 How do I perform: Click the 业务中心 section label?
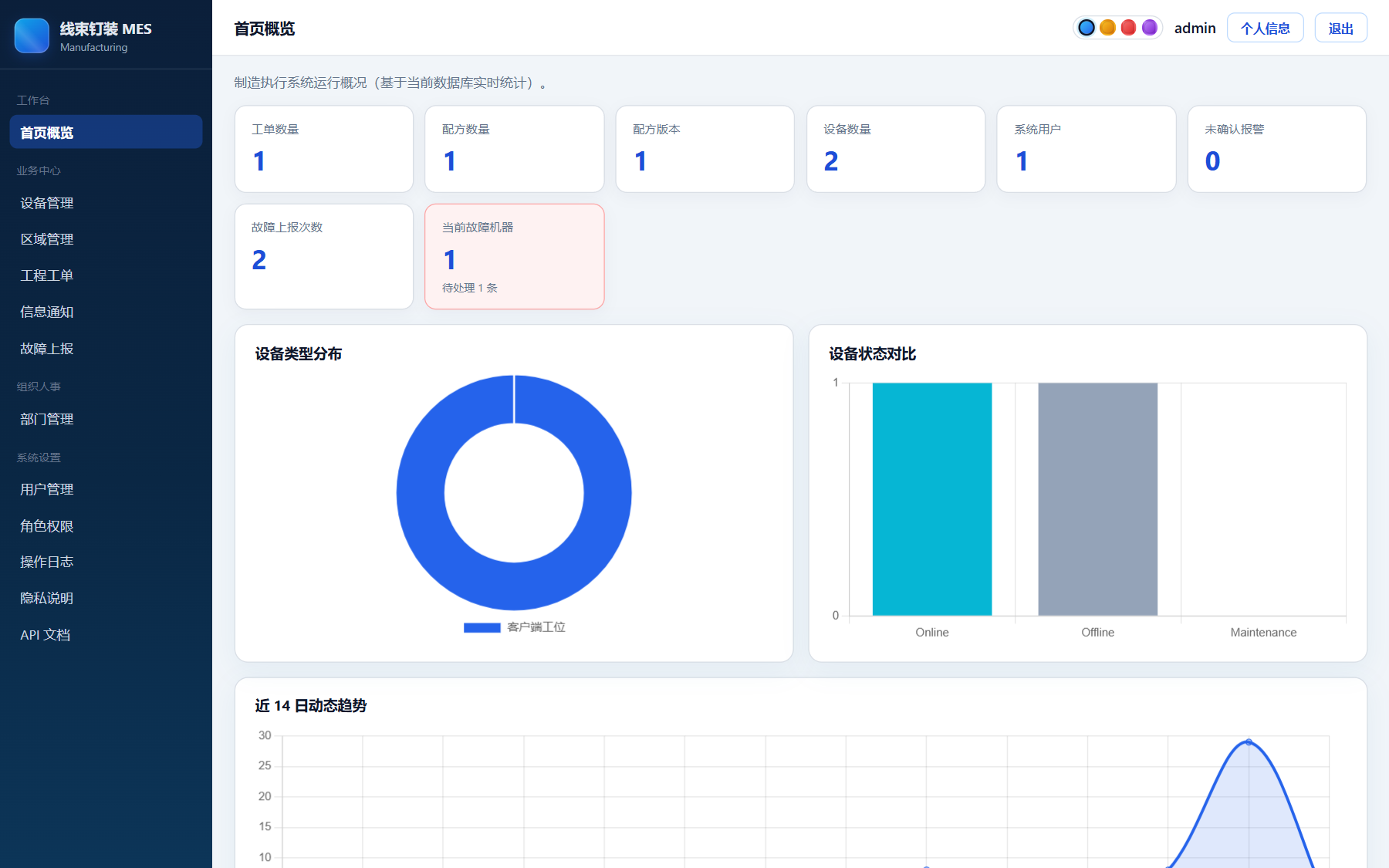pyautogui.click(x=39, y=171)
